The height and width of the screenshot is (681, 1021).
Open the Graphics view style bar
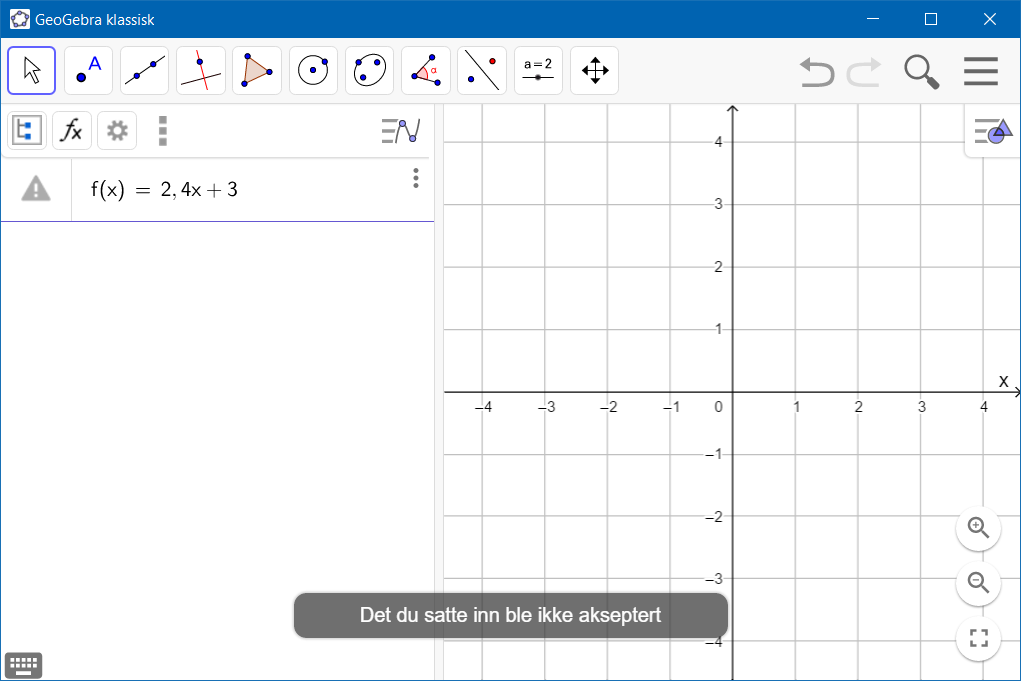point(991,130)
